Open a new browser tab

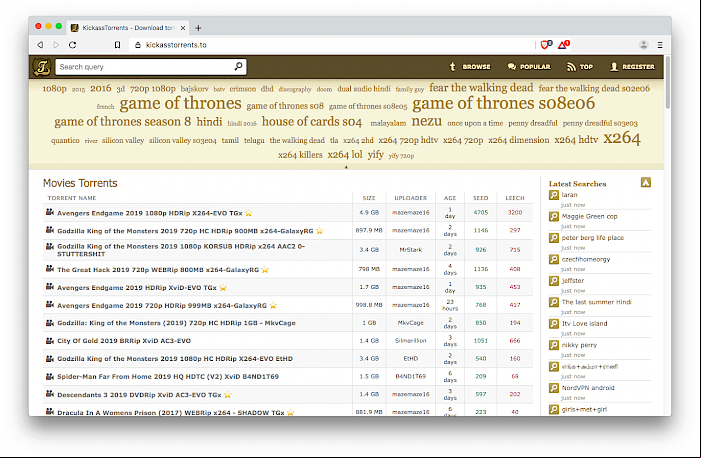(x=198, y=28)
